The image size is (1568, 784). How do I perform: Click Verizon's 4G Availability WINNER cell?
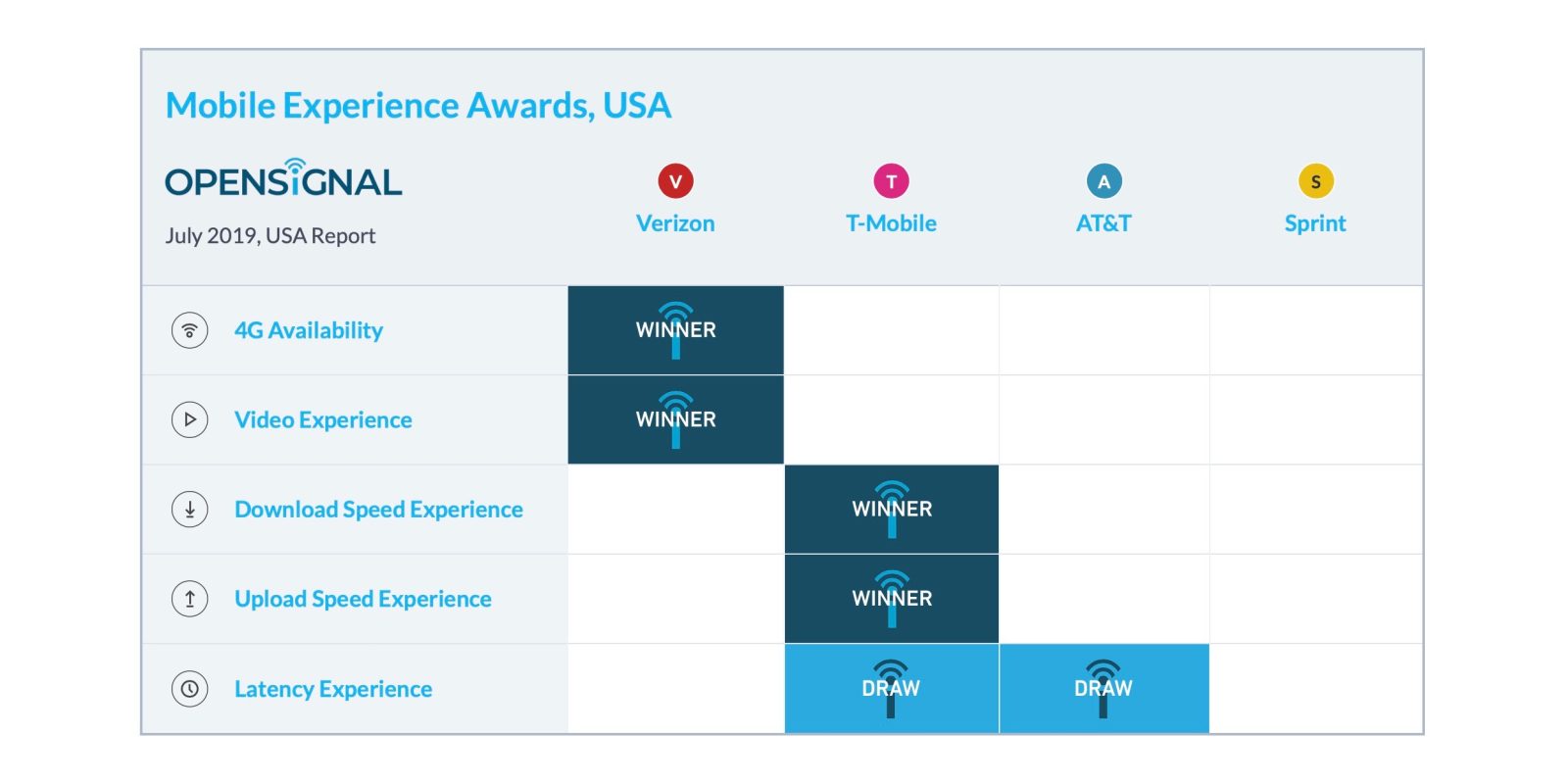[x=675, y=330]
